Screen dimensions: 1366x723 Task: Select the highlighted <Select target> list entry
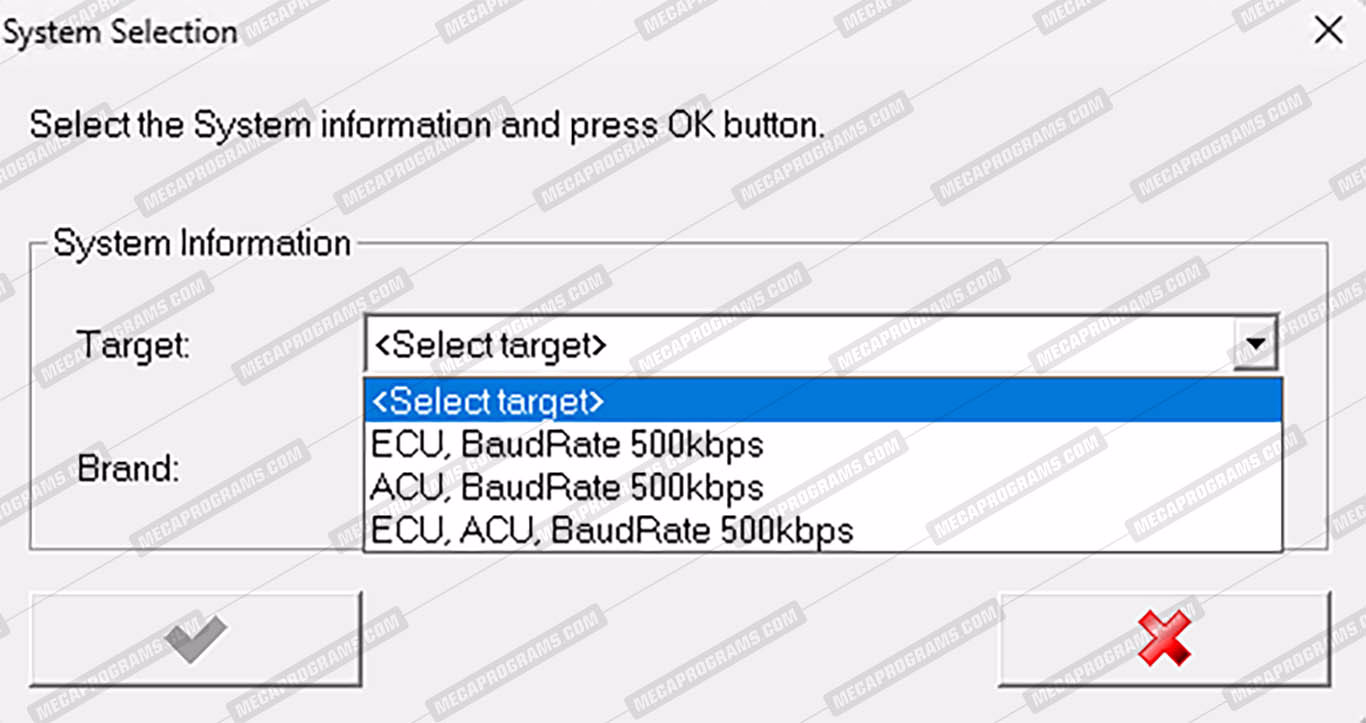click(x=821, y=401)
